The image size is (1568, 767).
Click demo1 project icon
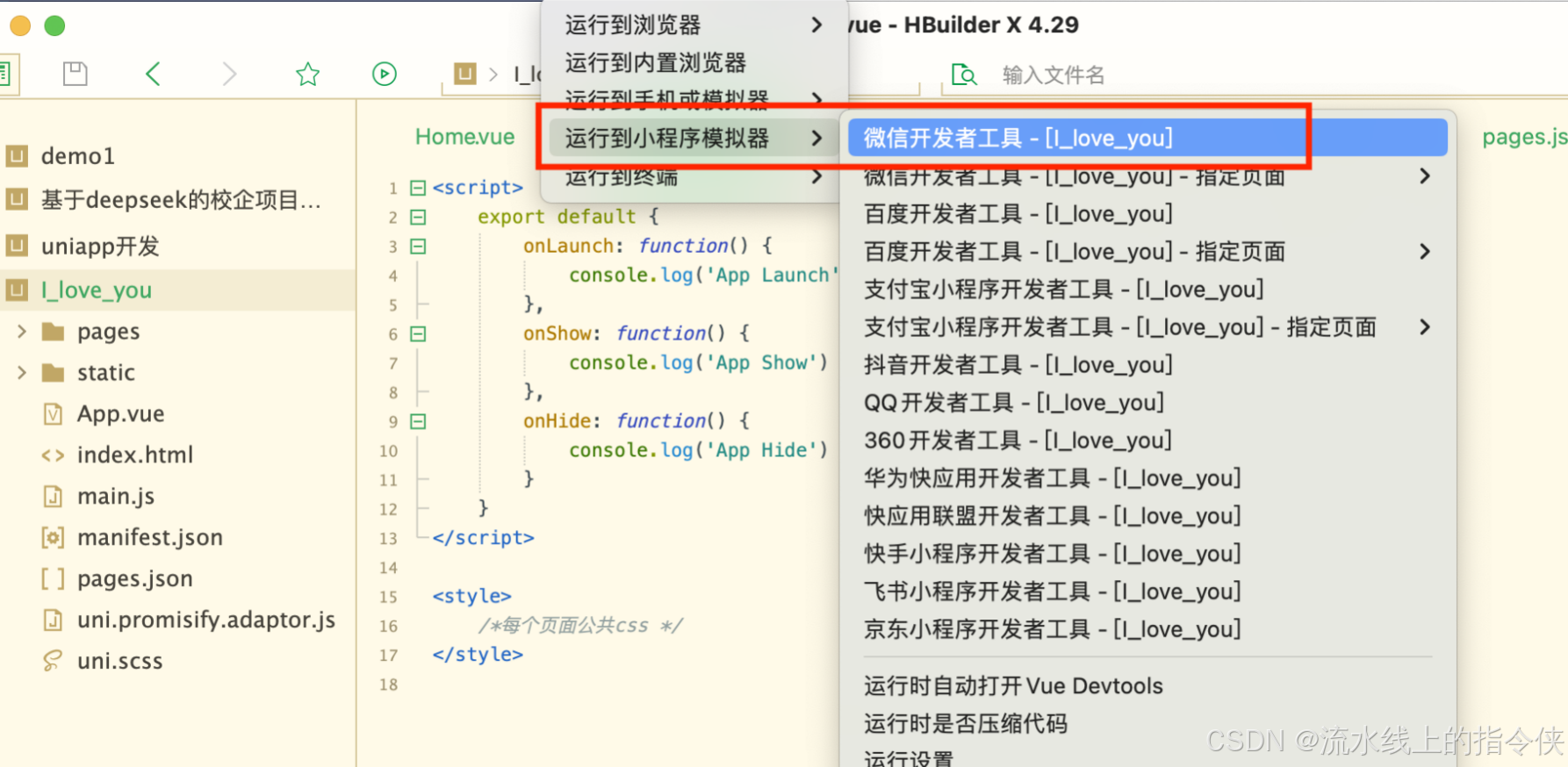click(17, 156)
